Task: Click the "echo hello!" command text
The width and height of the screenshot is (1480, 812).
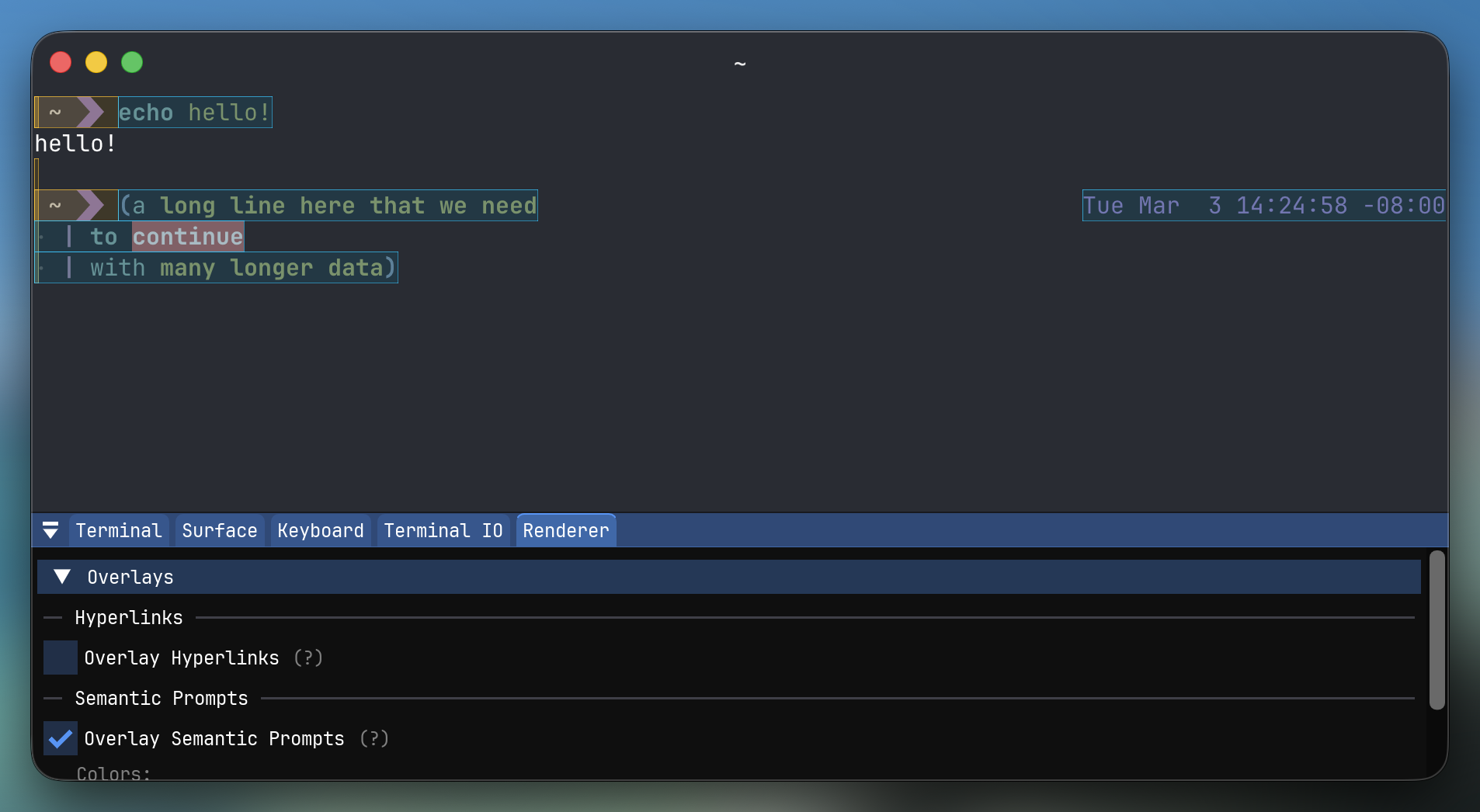Action: coord(194,113)
